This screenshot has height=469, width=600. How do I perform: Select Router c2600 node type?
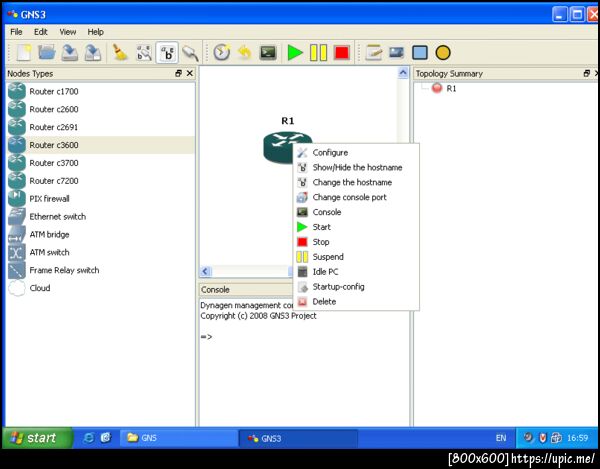pos(100,109)
